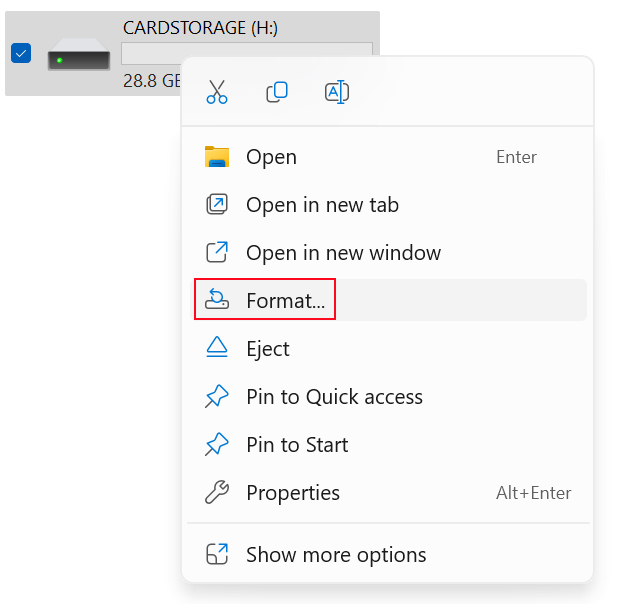Viewport: 623px width, 604px height.
Task: Click the Properties menu entry text
Action: click(x=293, y=493)
